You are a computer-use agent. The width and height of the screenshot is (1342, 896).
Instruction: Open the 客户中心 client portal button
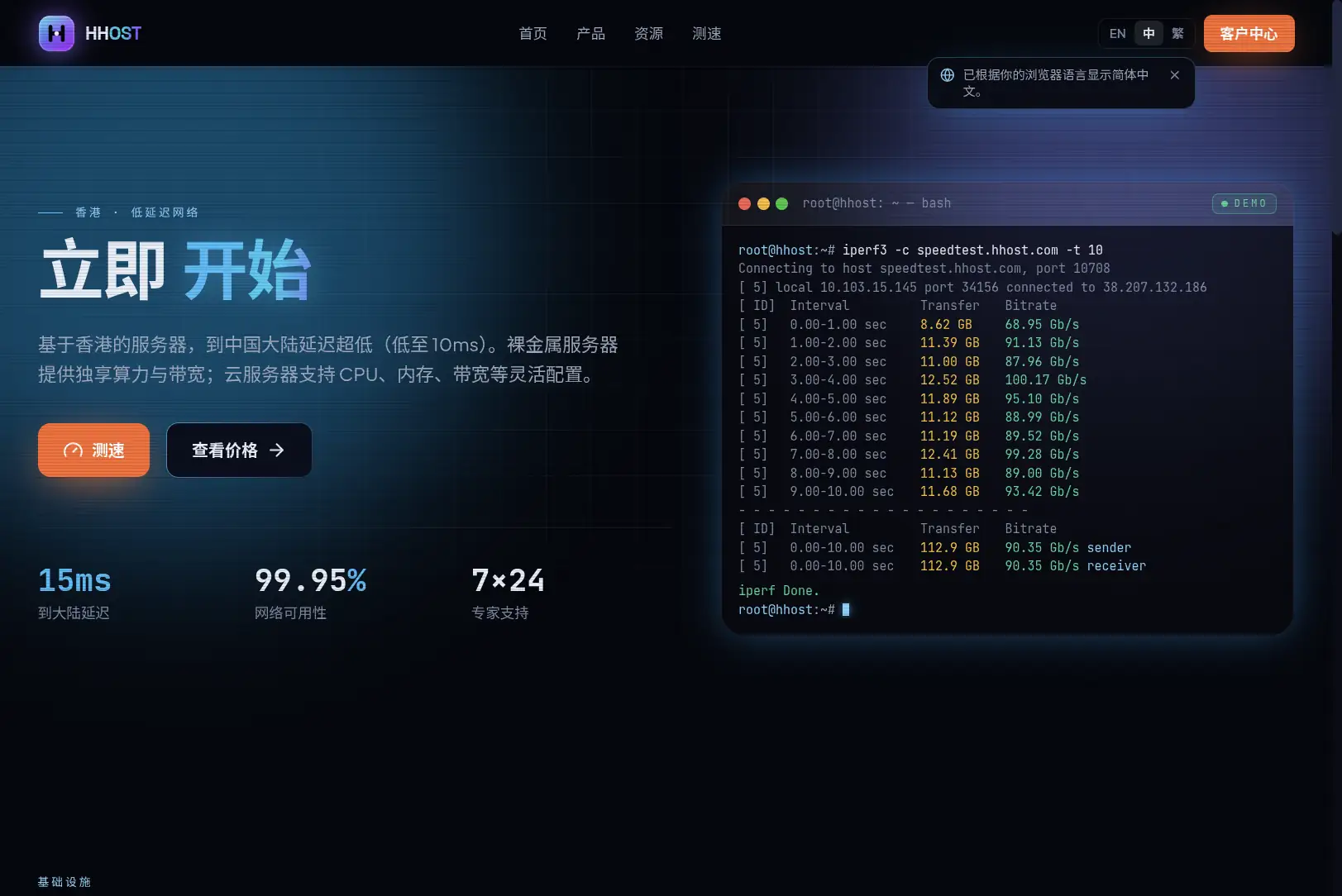tap(1249, 34)
